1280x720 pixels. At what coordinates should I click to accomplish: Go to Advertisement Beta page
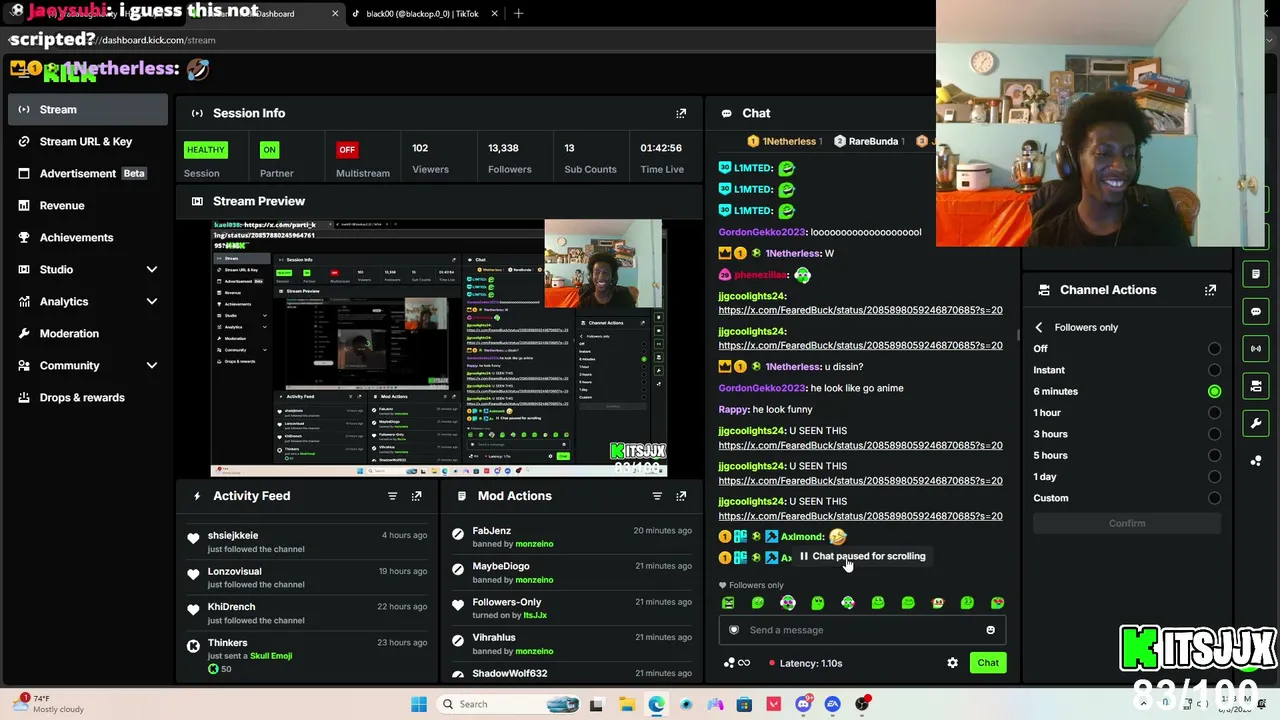pyautogui.click(x=88, y=173)
